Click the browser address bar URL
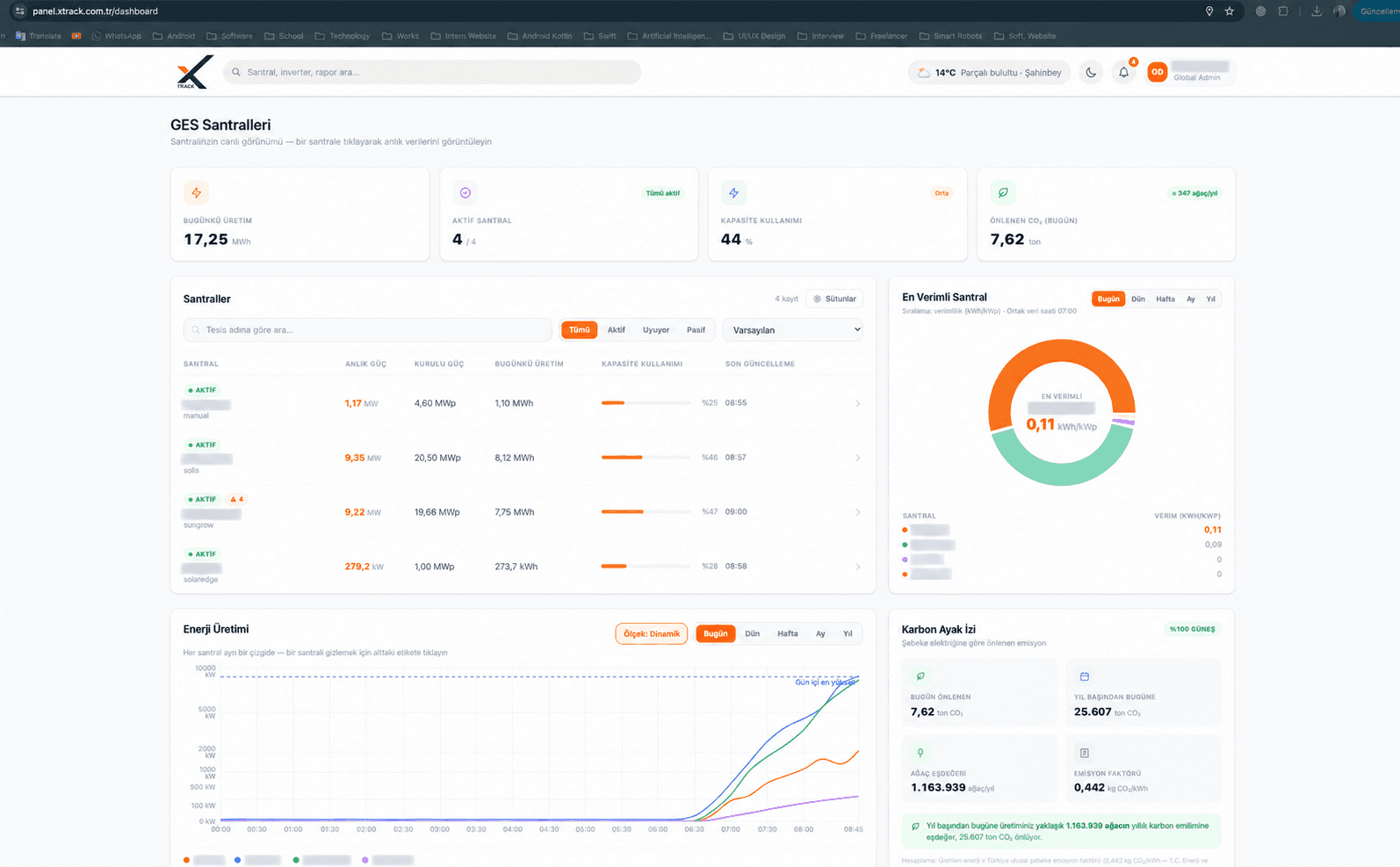The width and height of the screenshot is (1400, 867). [x=95, y=11]
